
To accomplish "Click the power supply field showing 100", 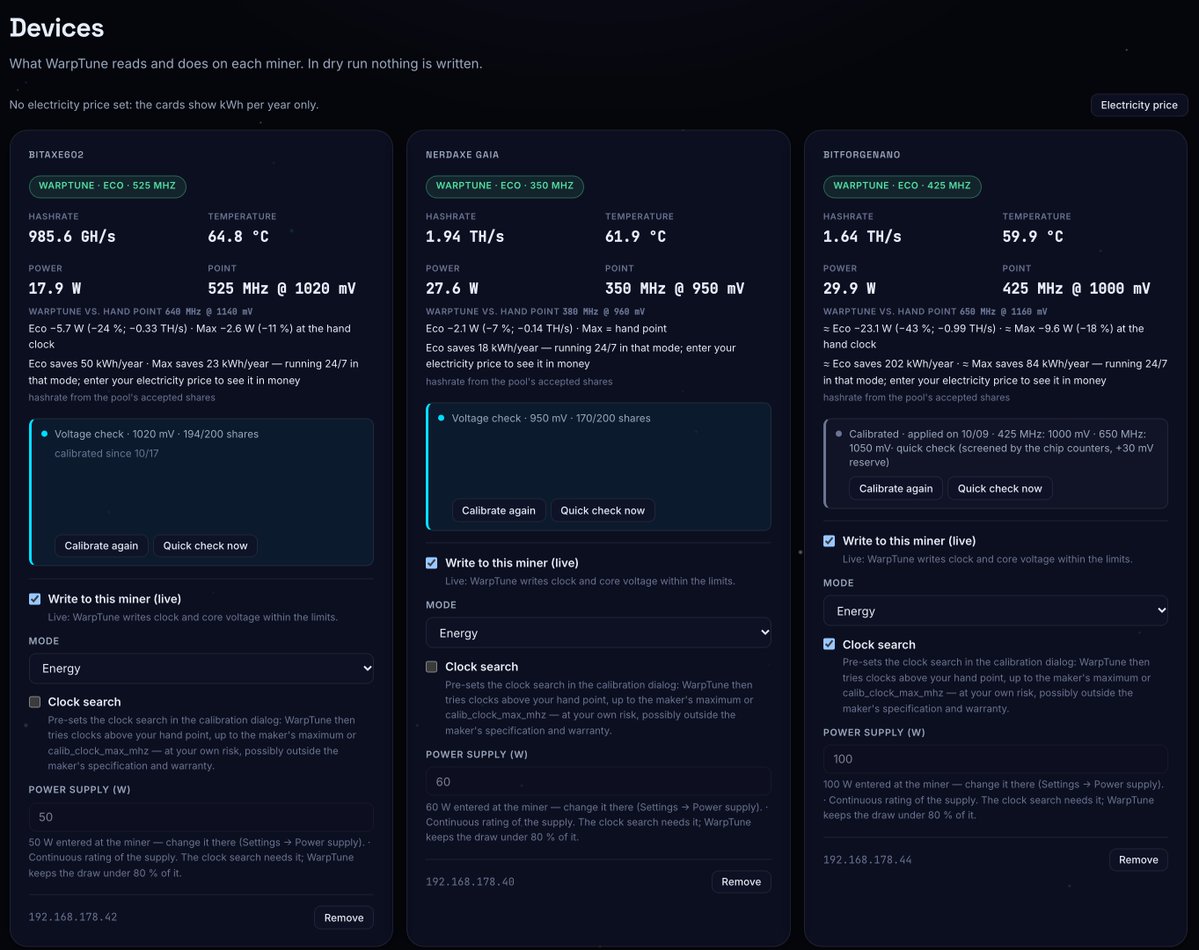I will [995, 759].
